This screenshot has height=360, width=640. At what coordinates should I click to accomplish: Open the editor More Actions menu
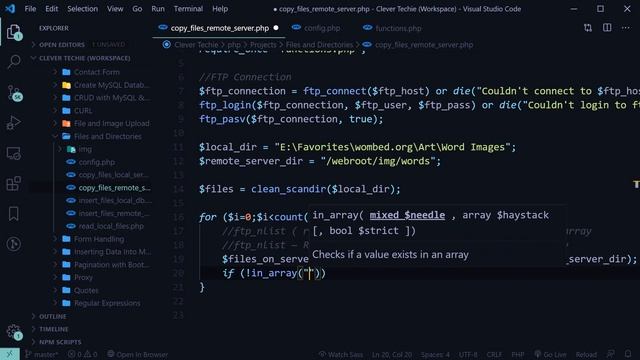[x=625, y=28]
